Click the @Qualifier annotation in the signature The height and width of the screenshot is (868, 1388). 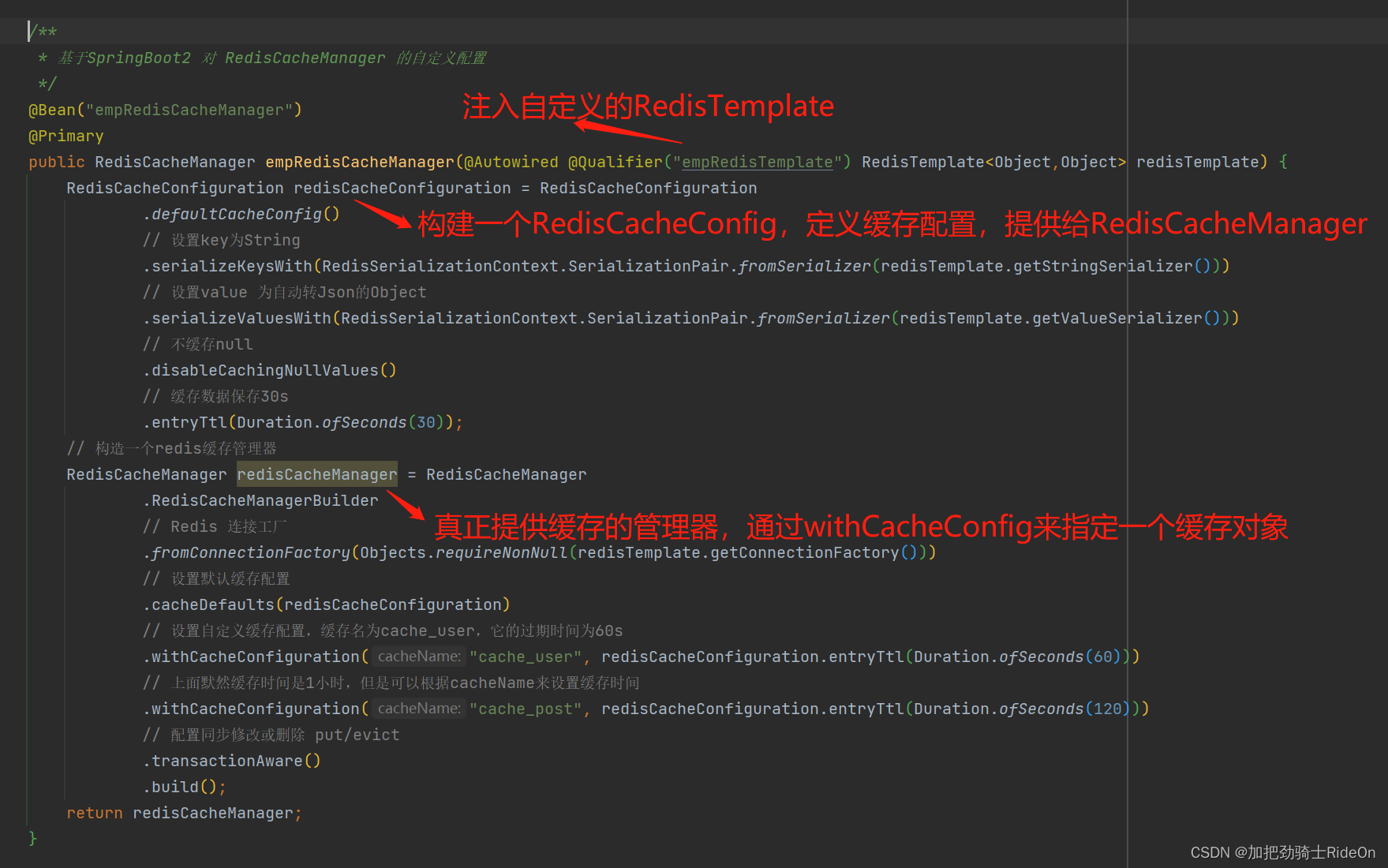point(615,162)
